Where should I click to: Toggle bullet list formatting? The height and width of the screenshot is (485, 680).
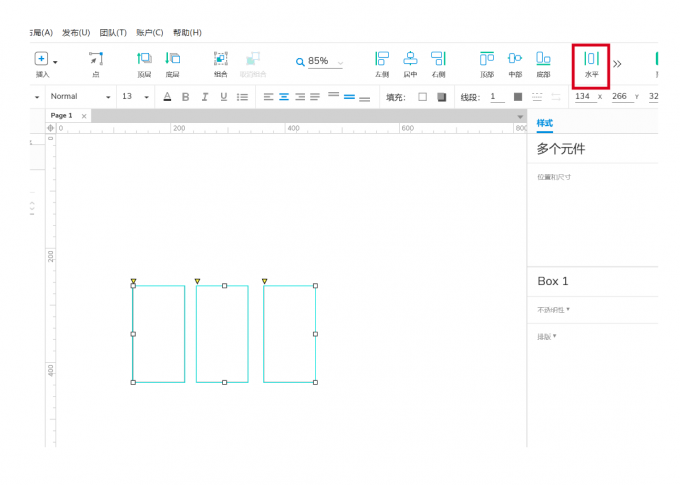tap(242, 97)
